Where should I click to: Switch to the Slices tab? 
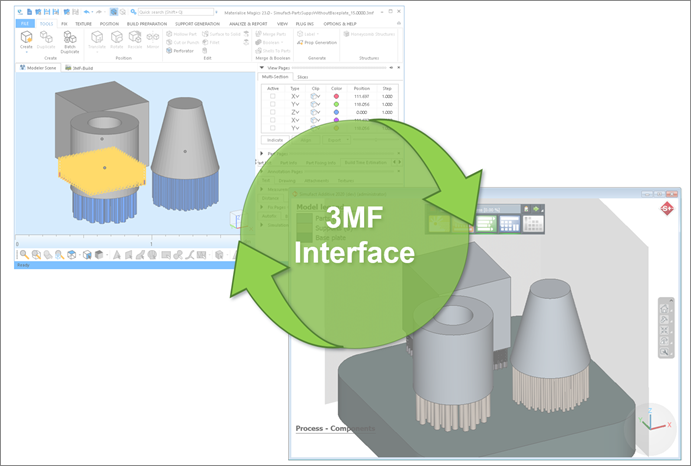point(302,77)
